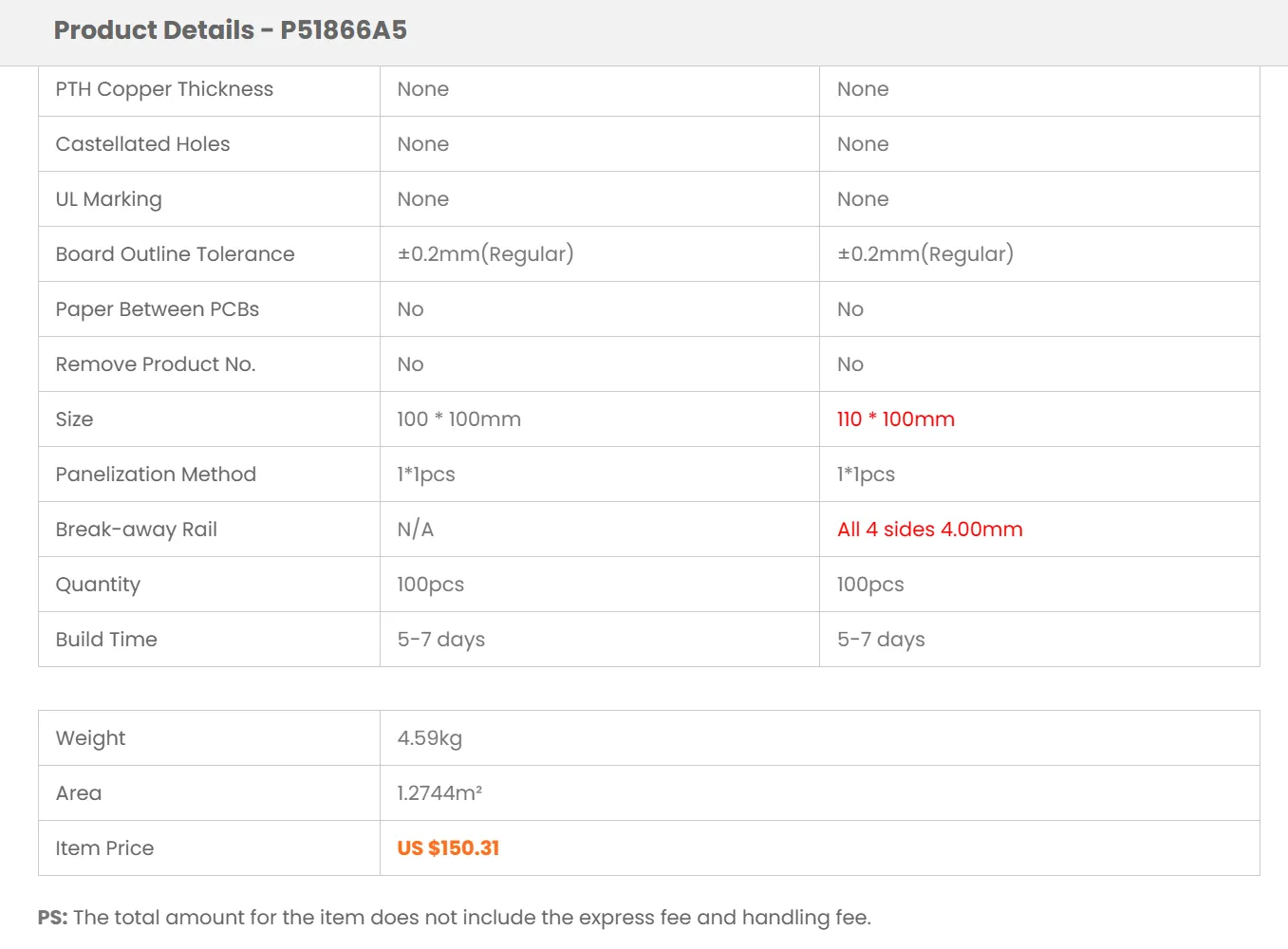Click the UL Marking row label
The width and height of the screenshot is (1288, 949).
click(x=108, y=199)
